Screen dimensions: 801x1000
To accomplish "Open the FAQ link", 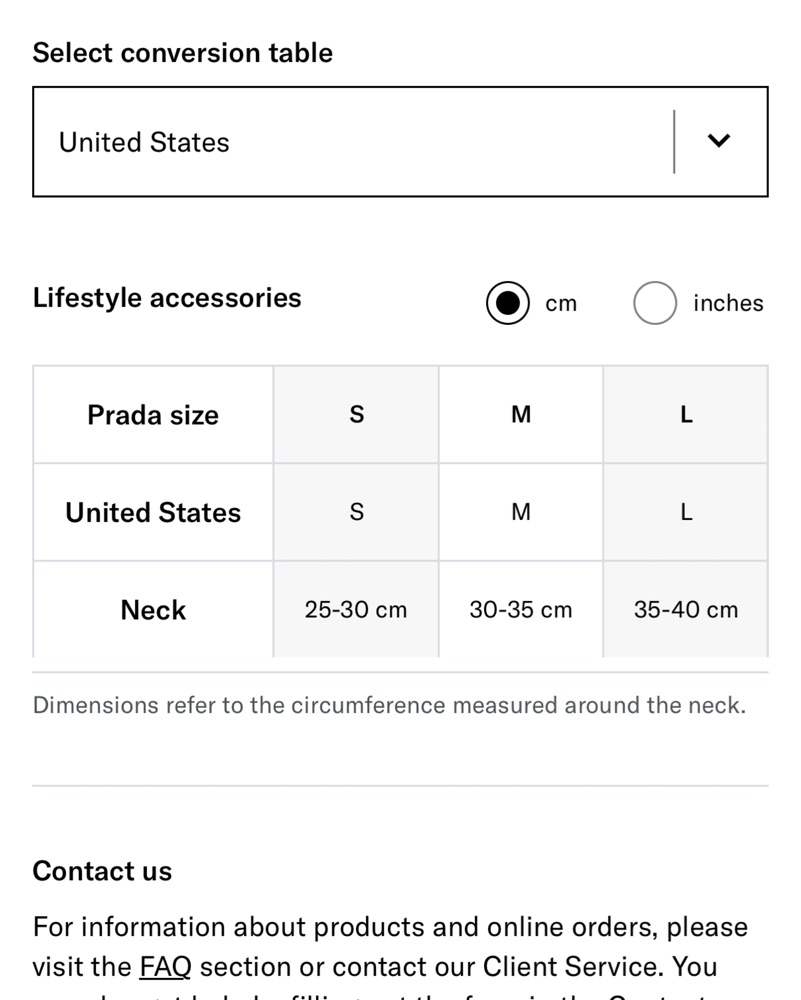I will pos(165,967).
